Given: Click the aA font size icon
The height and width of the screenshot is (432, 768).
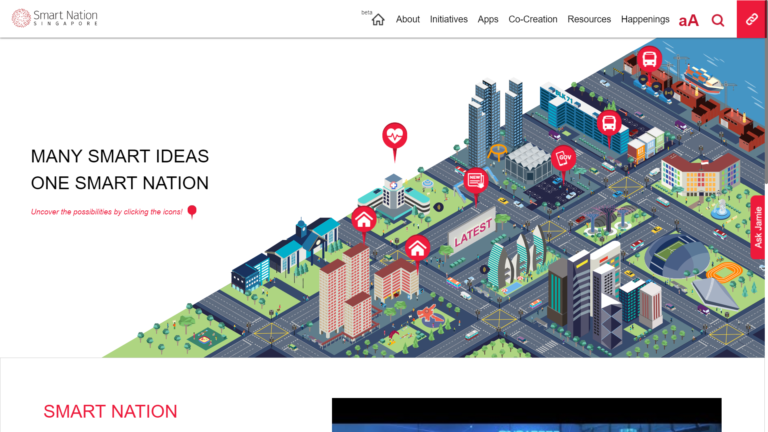Looking at the screenshot, I should coord(688,20).
